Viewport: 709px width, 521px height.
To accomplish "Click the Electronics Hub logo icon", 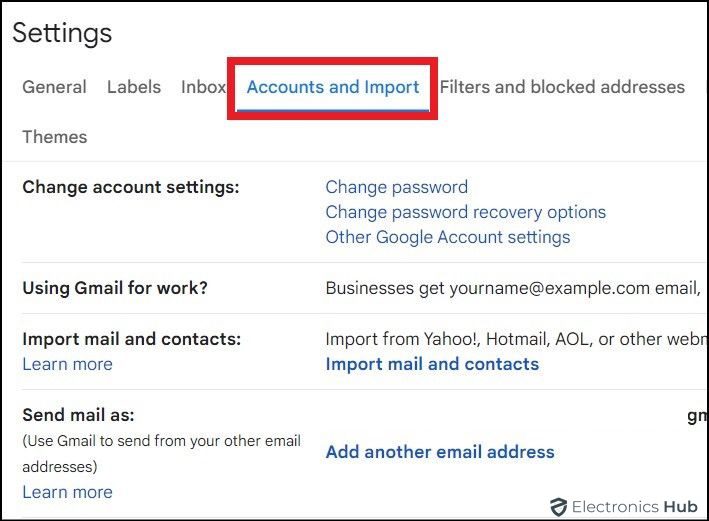I will 559,507.
